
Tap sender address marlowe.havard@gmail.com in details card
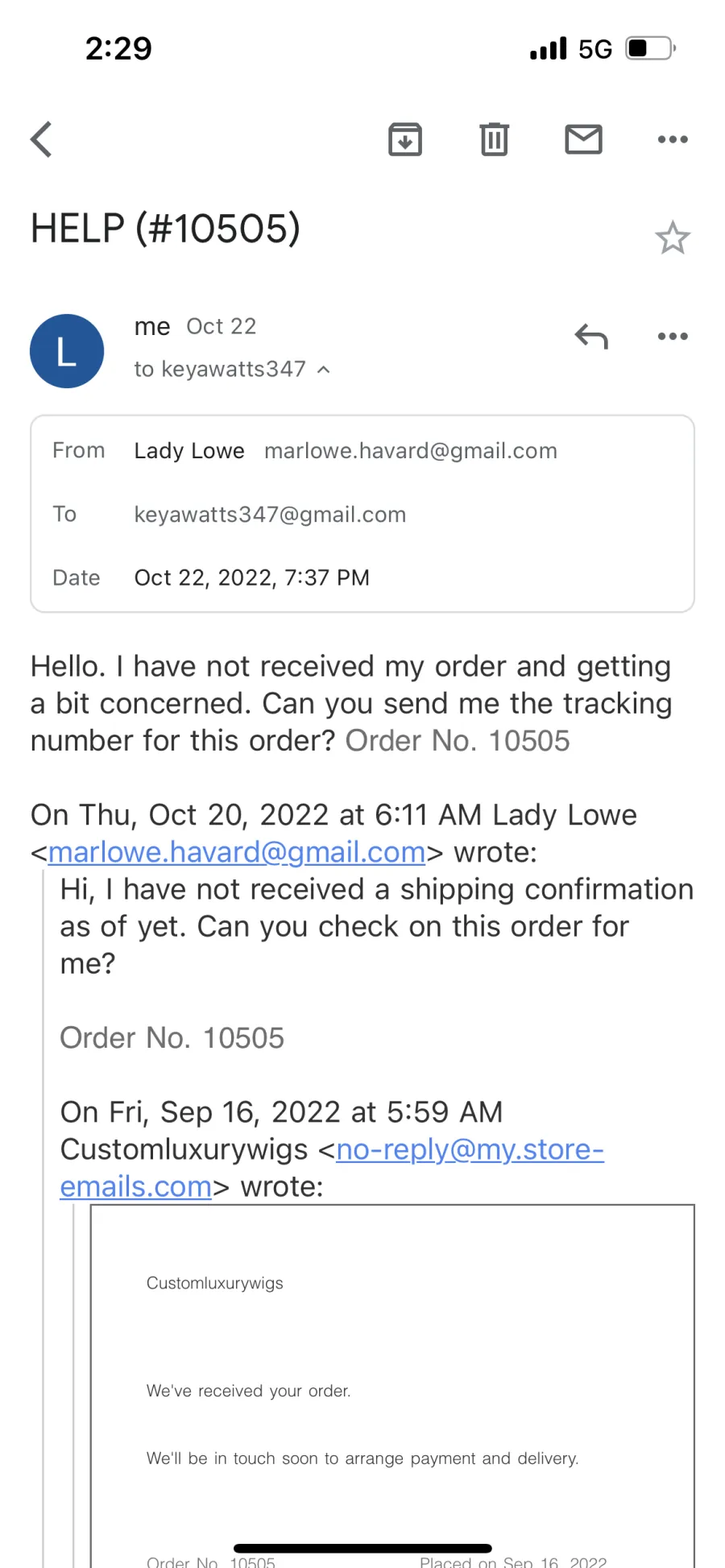(x=411, y=451)
